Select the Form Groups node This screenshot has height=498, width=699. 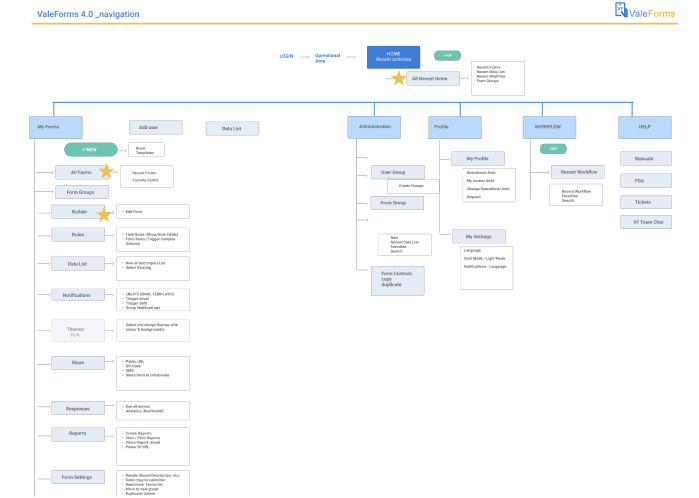pos(82,192)
